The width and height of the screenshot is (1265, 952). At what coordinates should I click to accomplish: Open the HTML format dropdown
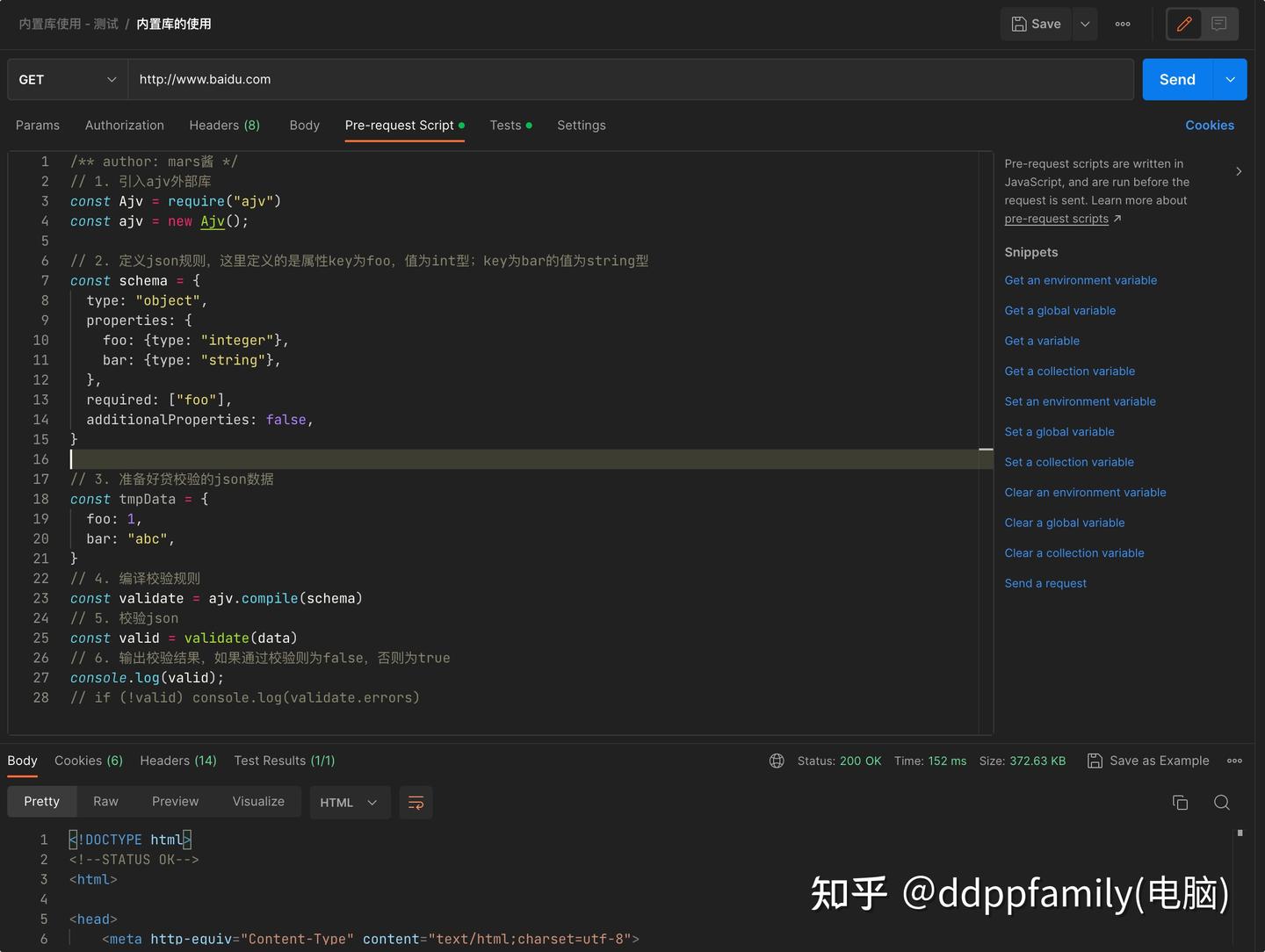(x=349, y=802)
